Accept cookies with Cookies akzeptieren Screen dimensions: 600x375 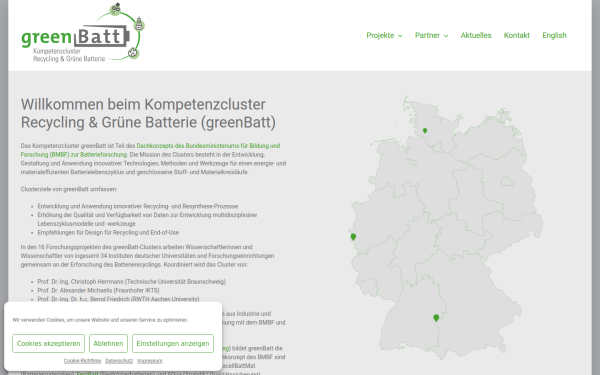tap(48, 343)
